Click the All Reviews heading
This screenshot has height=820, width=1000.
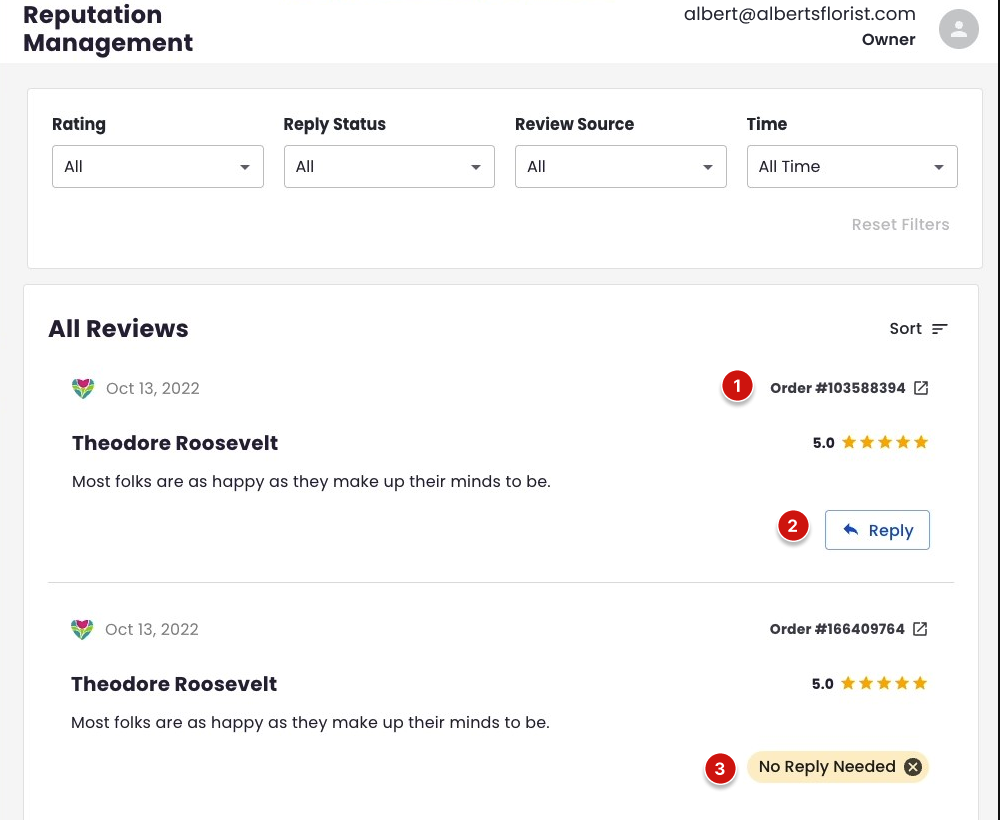pyautogui.click(x=119, y=329)
